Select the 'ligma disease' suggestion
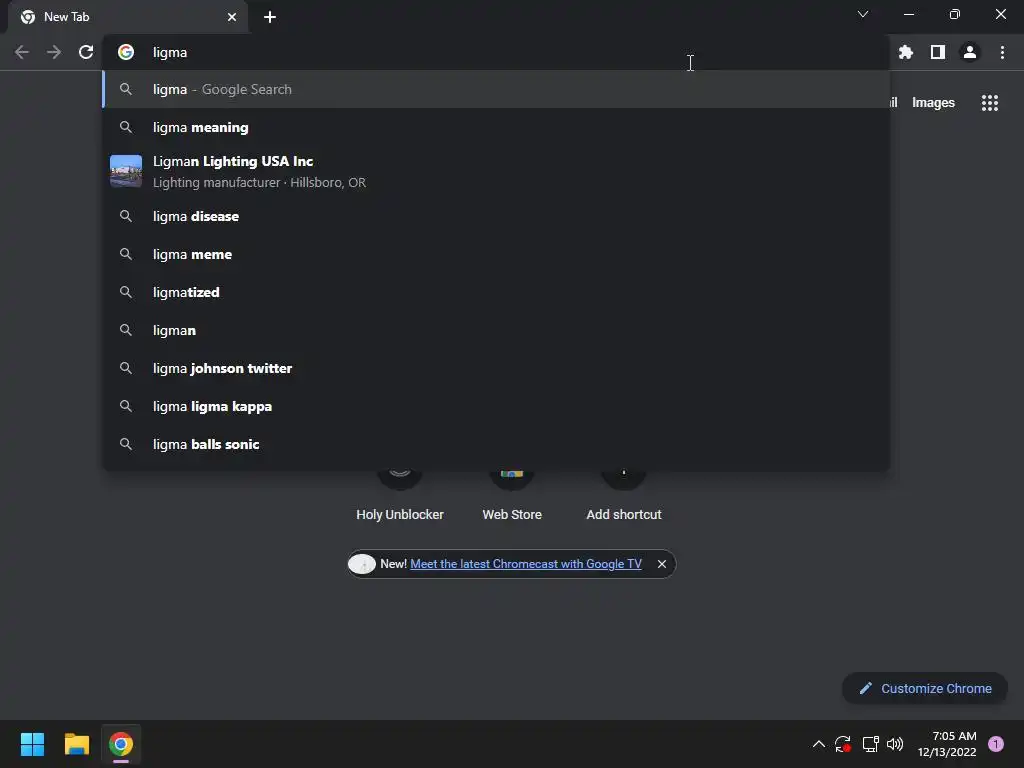 point(496,216)
